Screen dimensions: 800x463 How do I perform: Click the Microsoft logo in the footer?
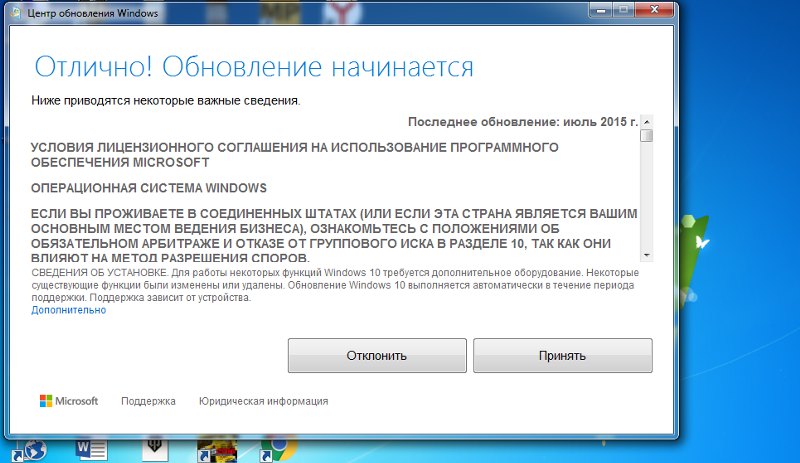69,401
